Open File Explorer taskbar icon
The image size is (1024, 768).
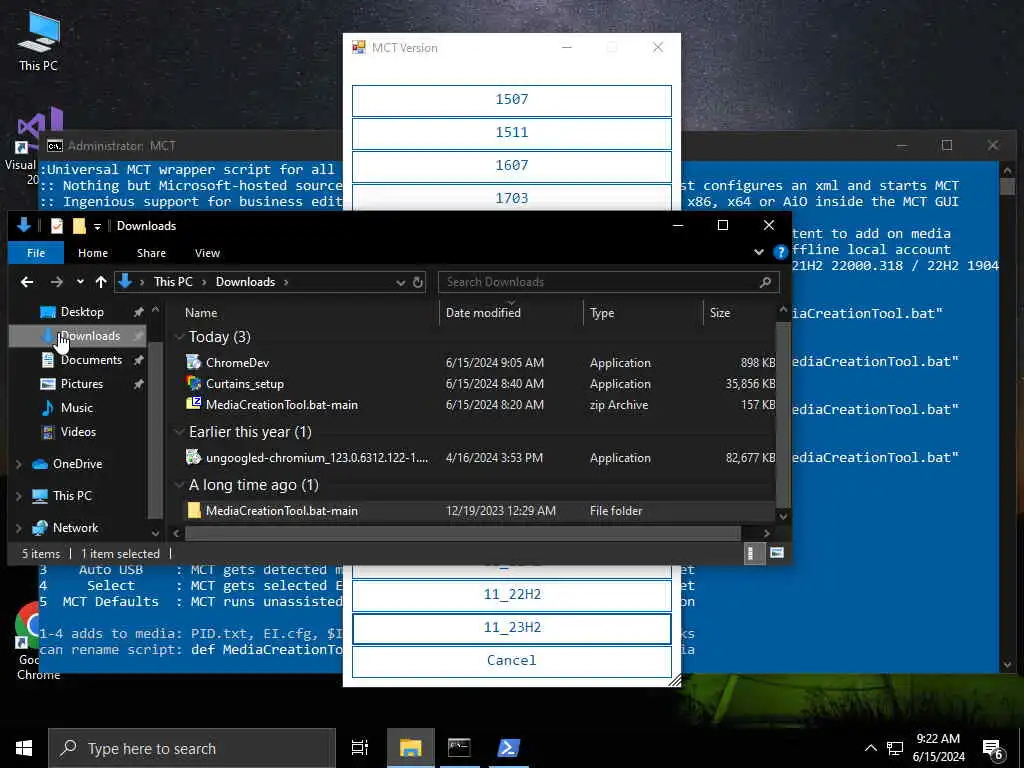(x=410, y=748)
